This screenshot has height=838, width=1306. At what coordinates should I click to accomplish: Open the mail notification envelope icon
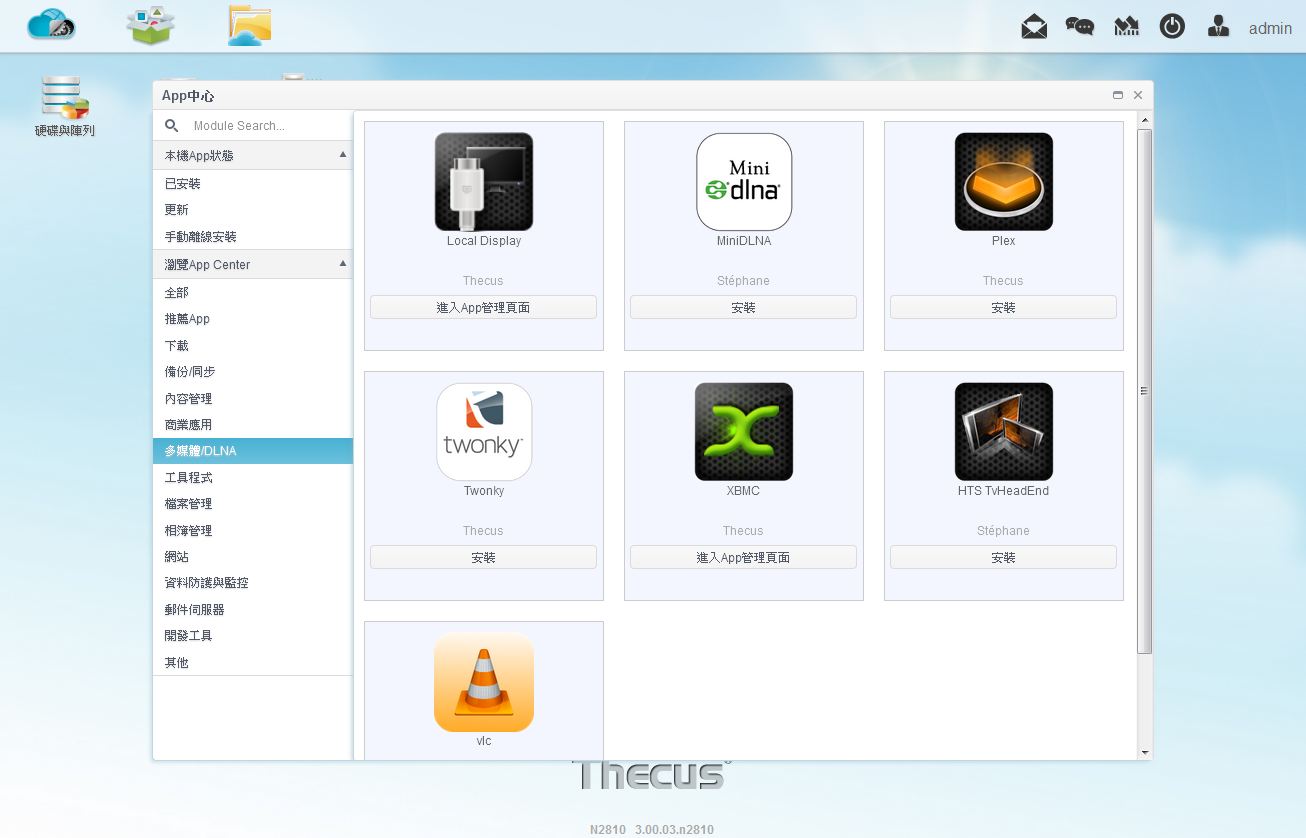click(1034, 27)
